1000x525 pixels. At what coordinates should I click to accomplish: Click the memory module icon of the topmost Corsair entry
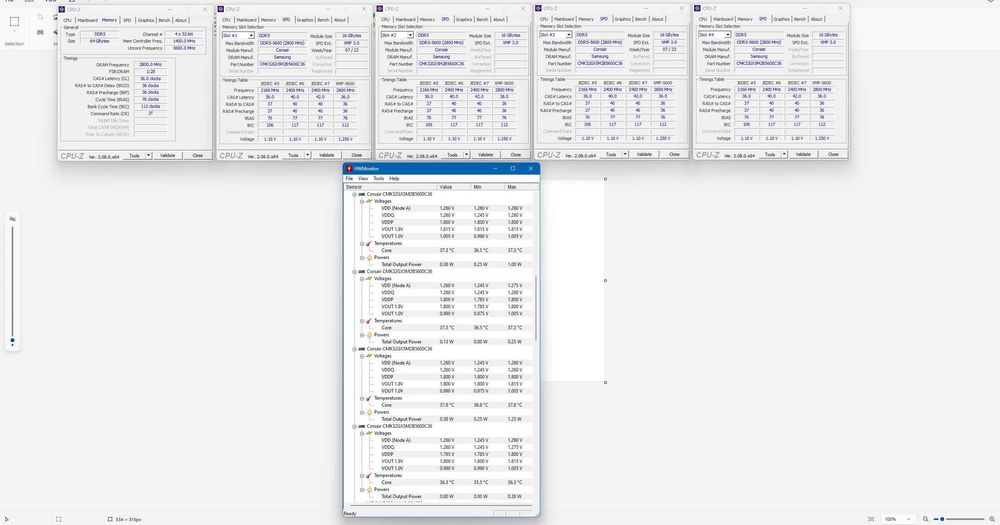pos(362,194)
